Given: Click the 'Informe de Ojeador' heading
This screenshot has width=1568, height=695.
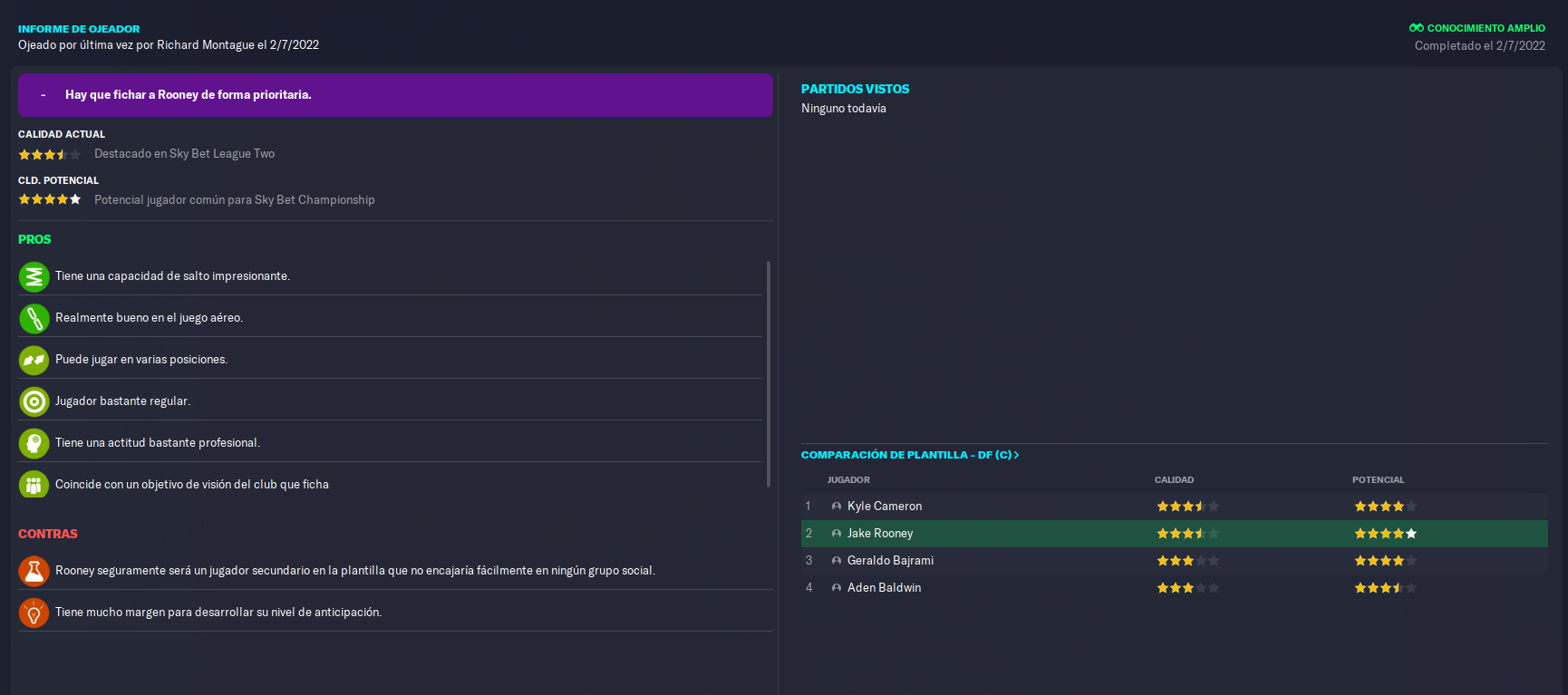Looking at the screenshot, I should (79, 29).
